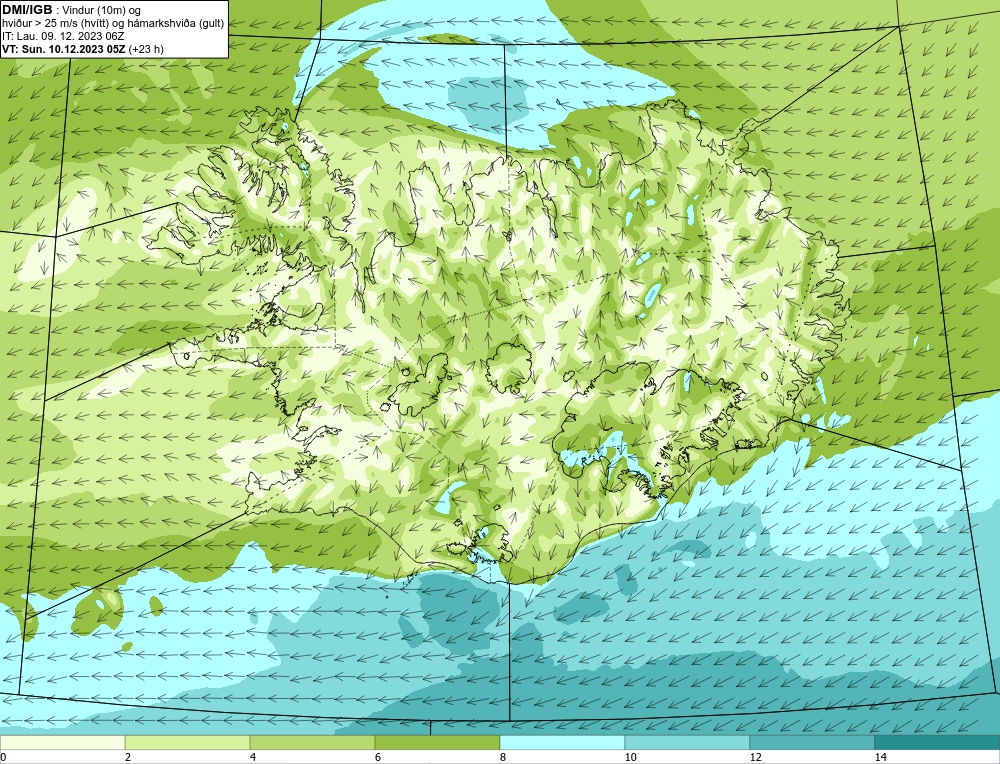Screen dimensions: 1000x764
Task: Click the legend value label '10'
Action: pos(631,757)
